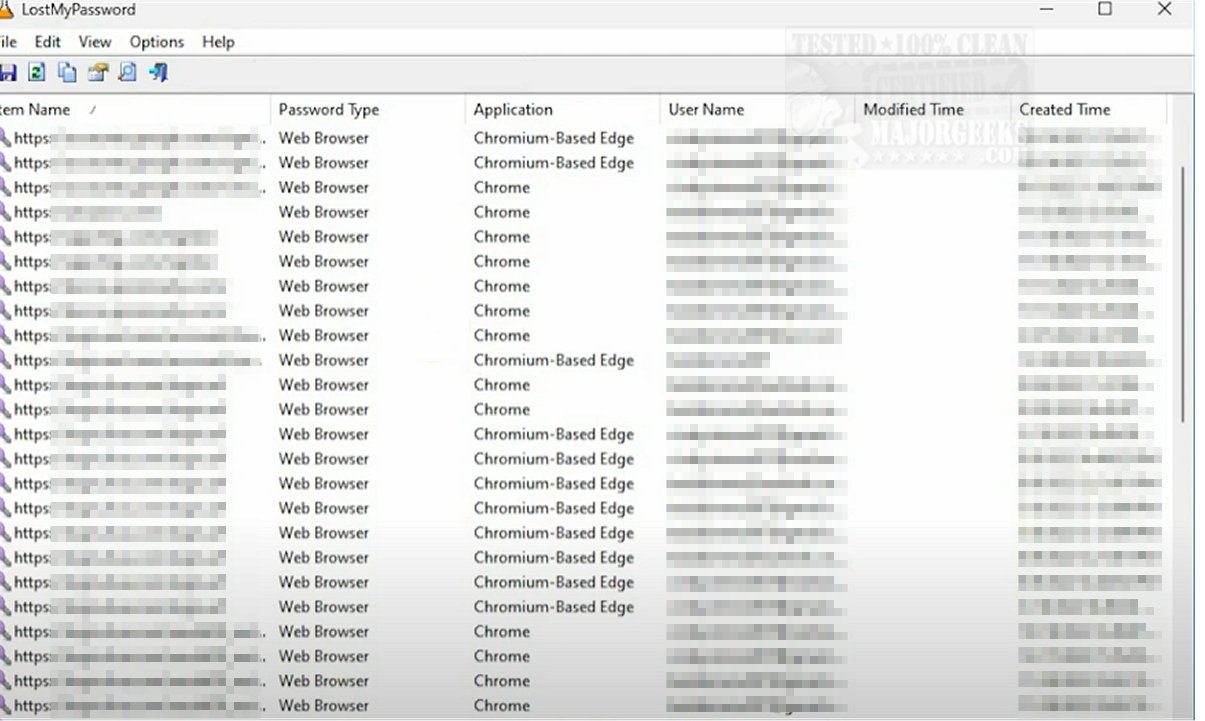Minimize the LostMyPassword window
1205x721 pixels.
(1047, 9)
